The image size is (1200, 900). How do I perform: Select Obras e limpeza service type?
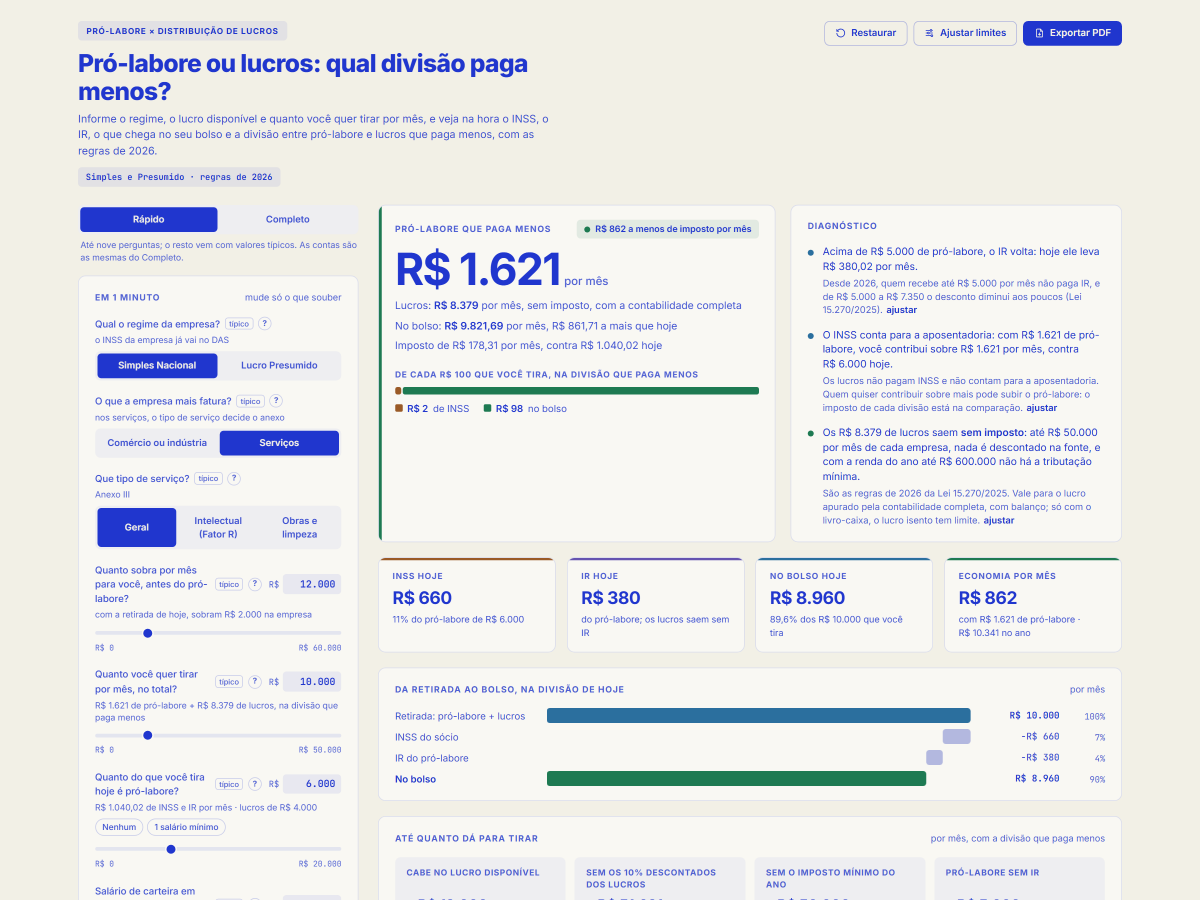point(299,527)
